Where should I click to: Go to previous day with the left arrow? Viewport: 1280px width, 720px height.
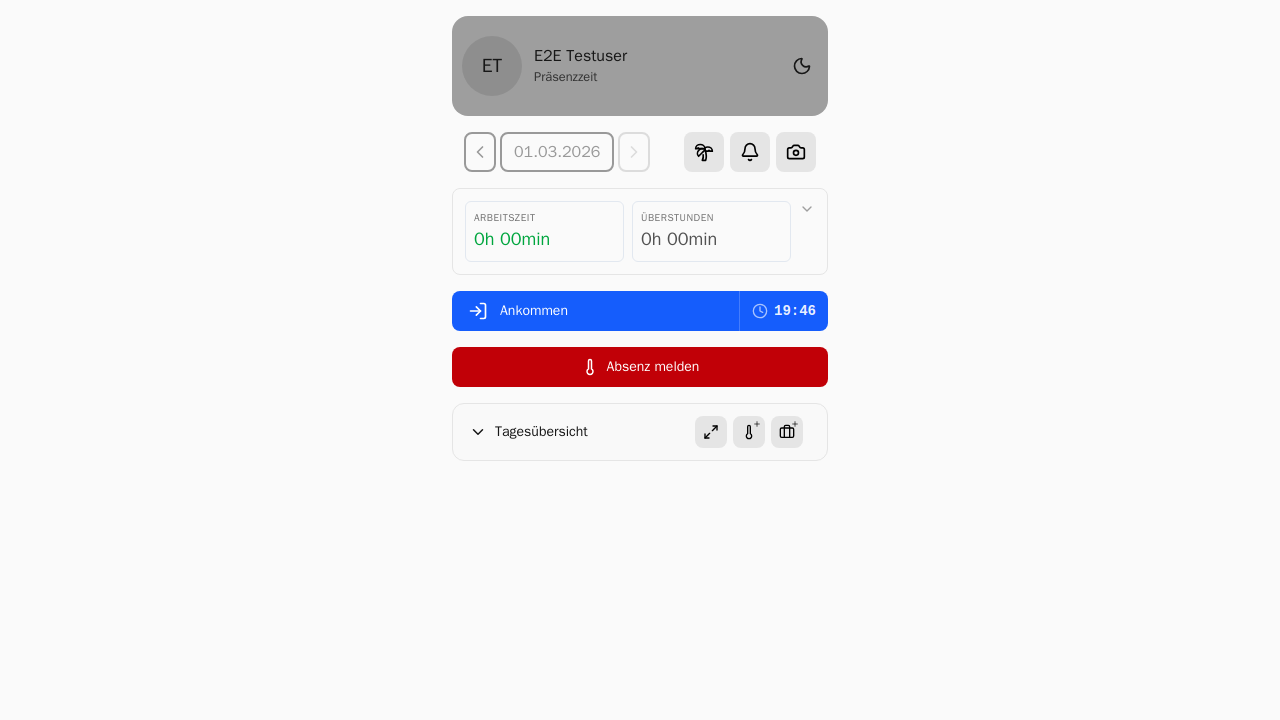pyautogui.click(x=480, y=152)
